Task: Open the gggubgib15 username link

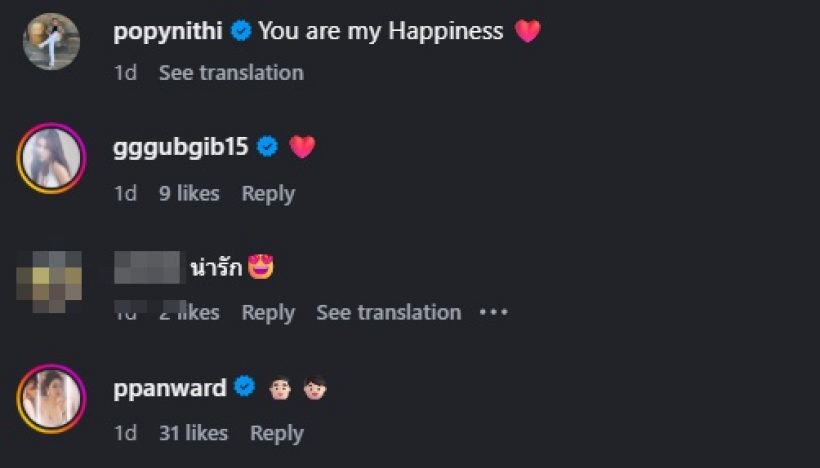Action: 181,147
